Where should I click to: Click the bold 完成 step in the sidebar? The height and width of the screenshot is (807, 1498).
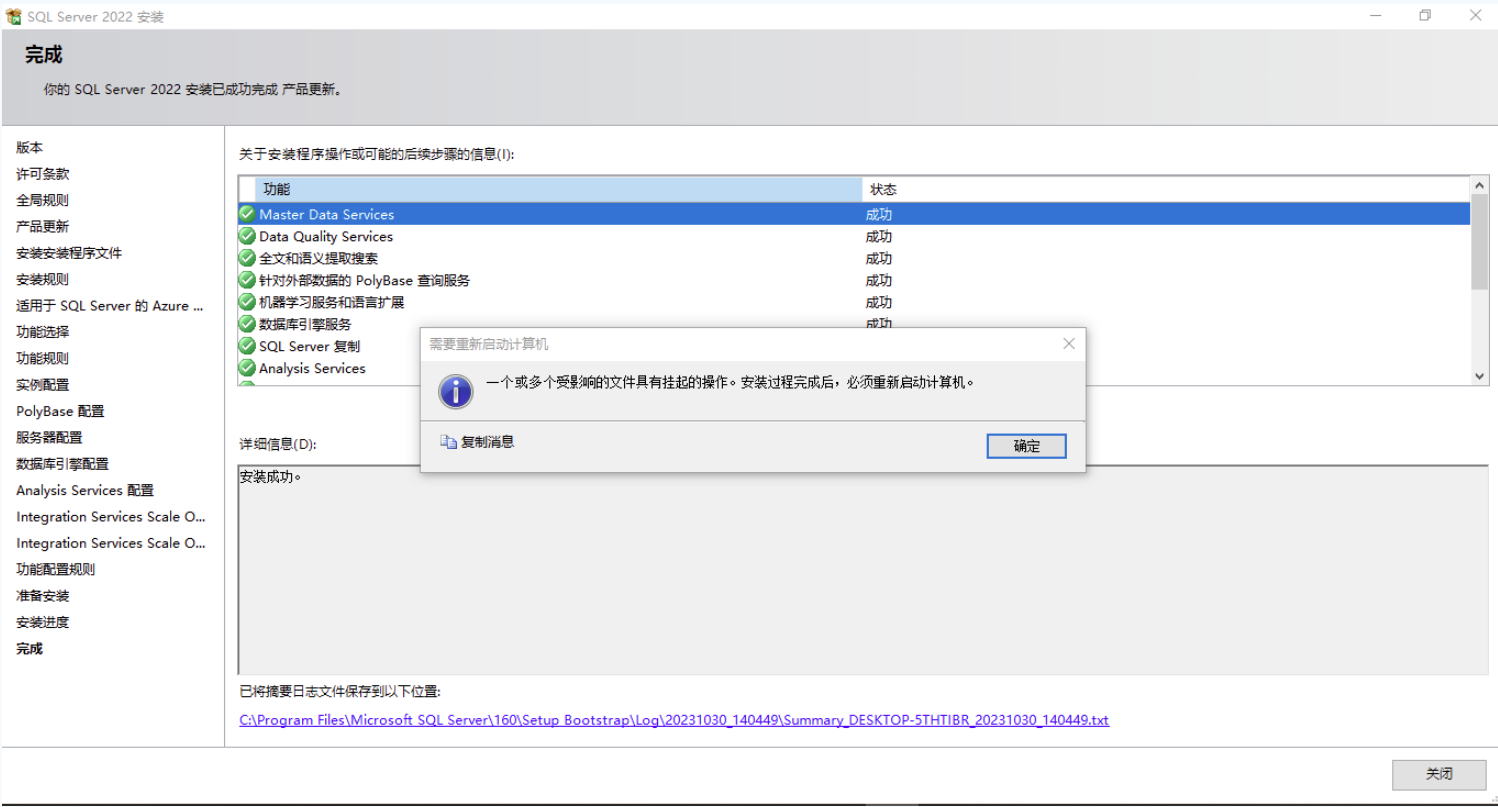coord(30,648)
